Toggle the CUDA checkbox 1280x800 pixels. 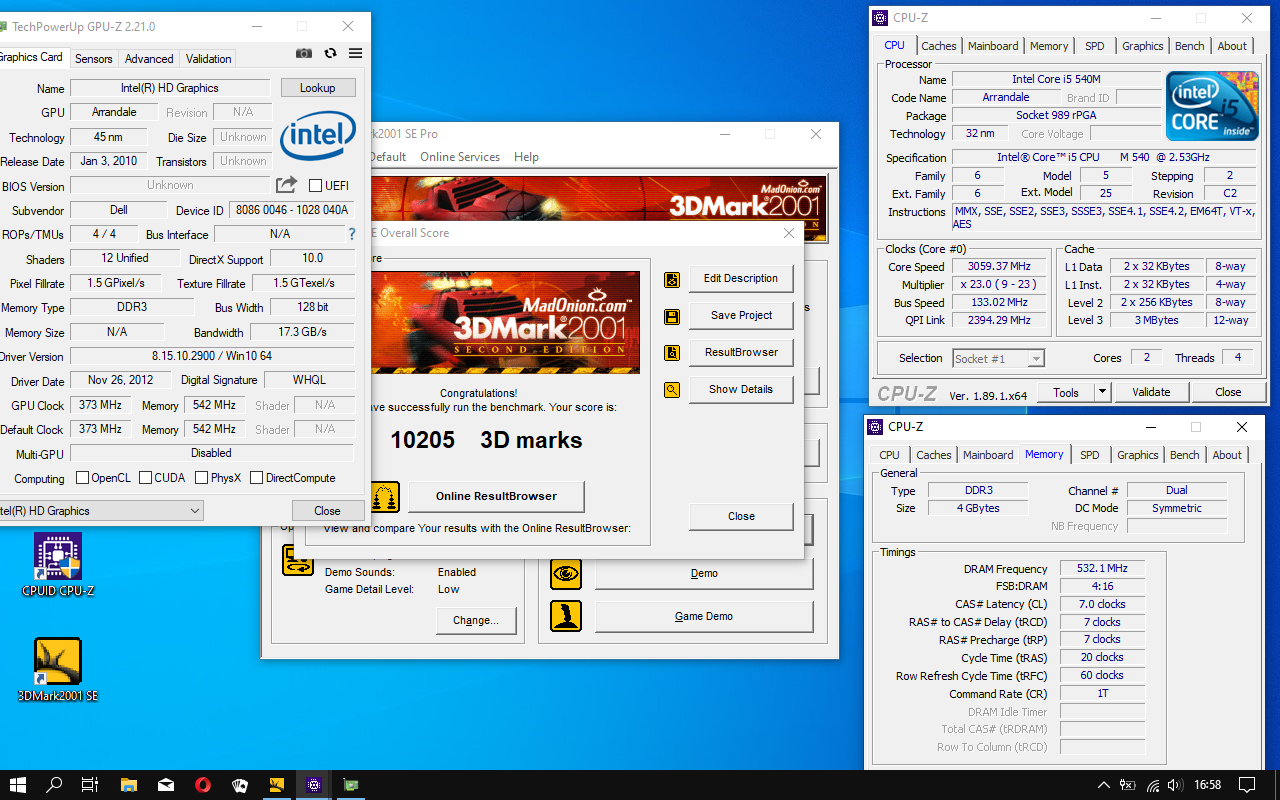point(146,478)
